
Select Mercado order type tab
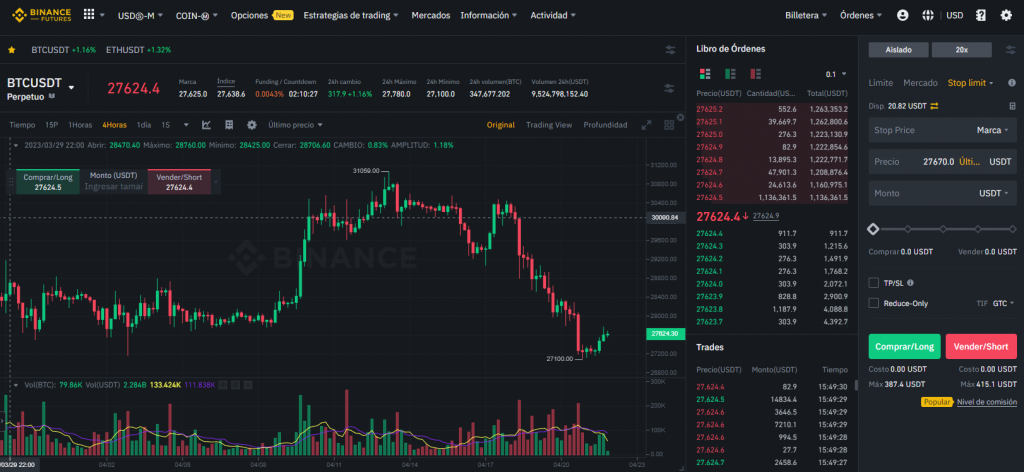pyautogui.click(x=919, y=83)
